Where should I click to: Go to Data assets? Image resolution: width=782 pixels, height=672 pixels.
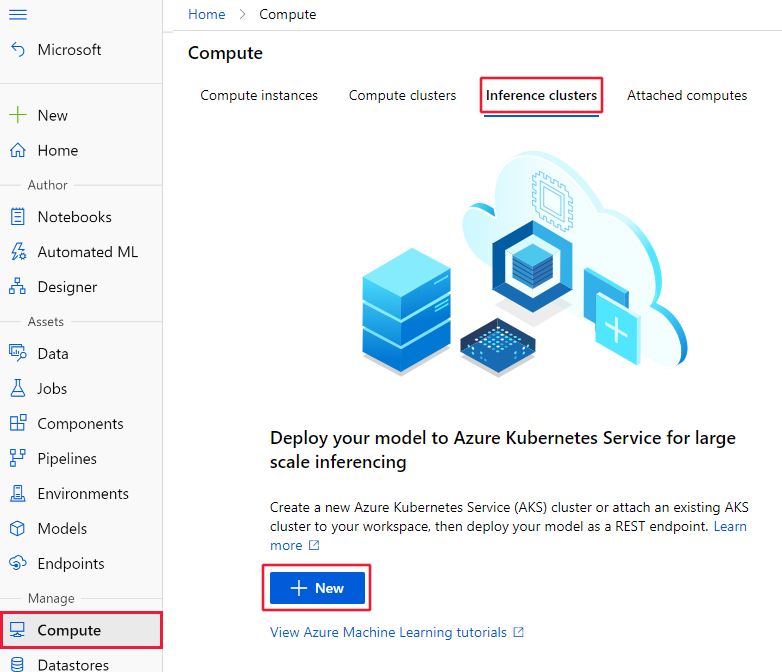click(x=53, y=353)
